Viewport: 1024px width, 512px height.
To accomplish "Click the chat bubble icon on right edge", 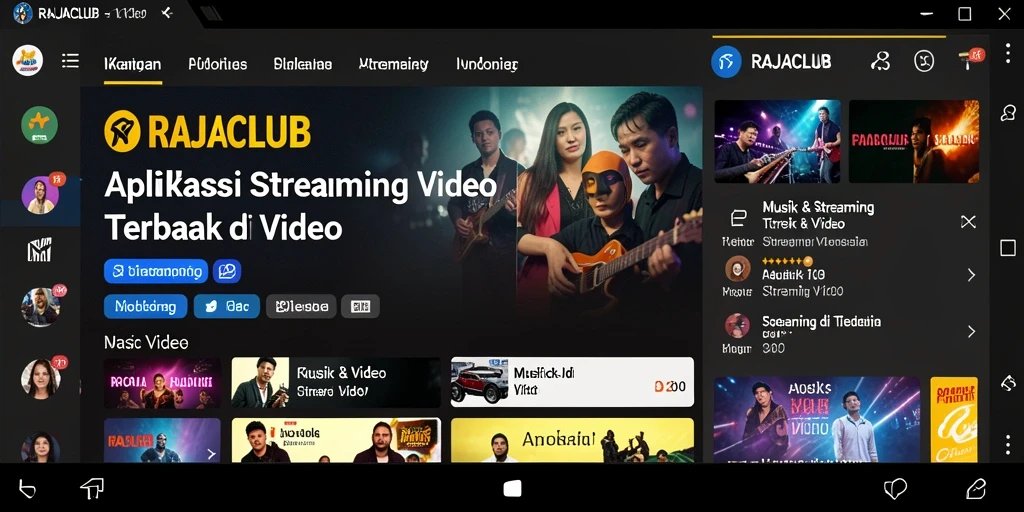I will pyautogui.click(x=1008, y=113).
